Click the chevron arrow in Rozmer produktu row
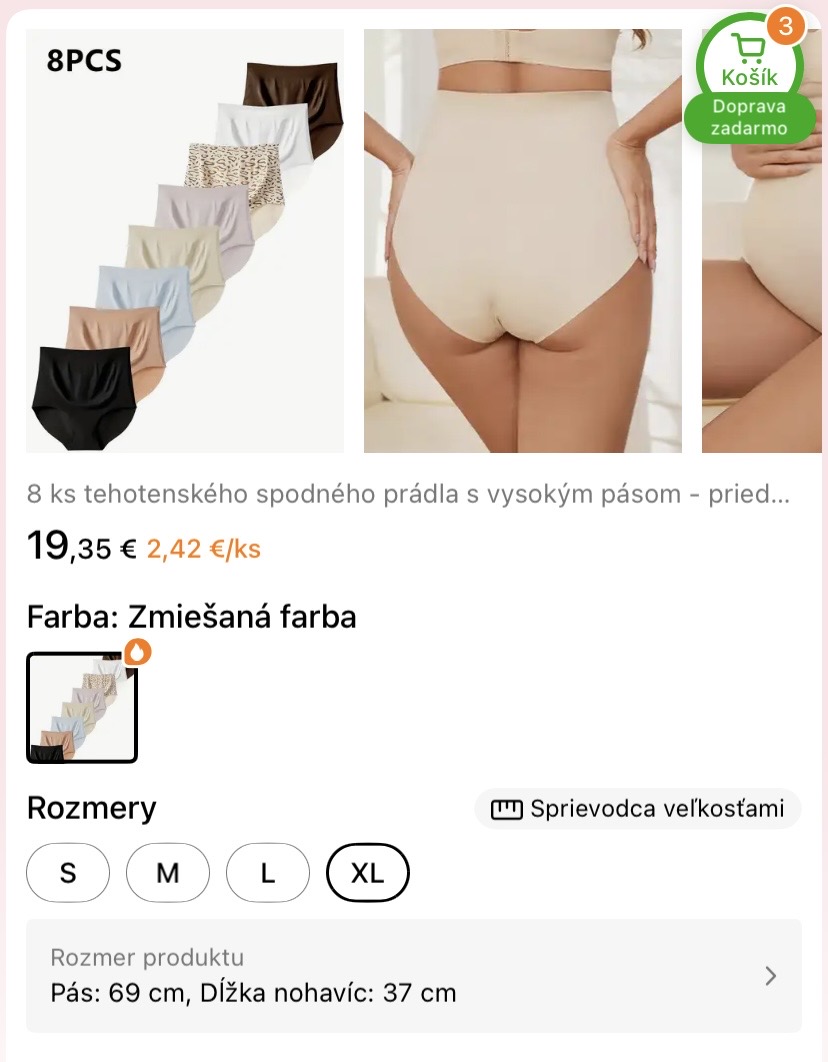The width and height of the screenshot is (828, 1062). coord(770,975)
